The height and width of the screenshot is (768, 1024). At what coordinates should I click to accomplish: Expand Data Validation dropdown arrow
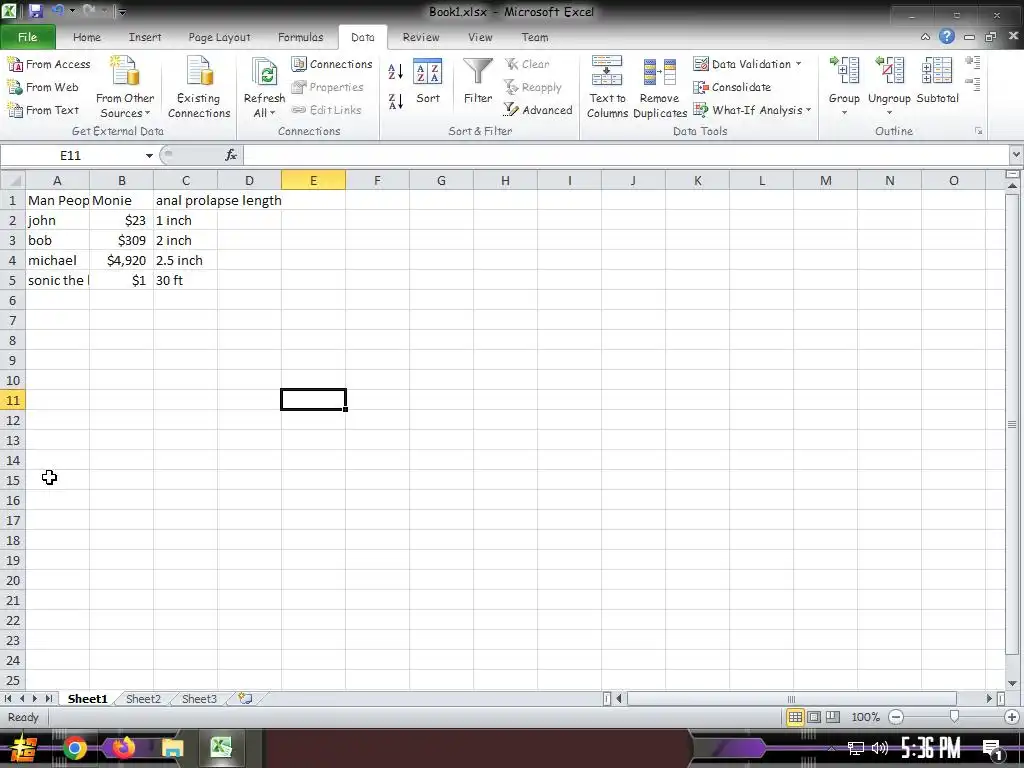[798, 64]
